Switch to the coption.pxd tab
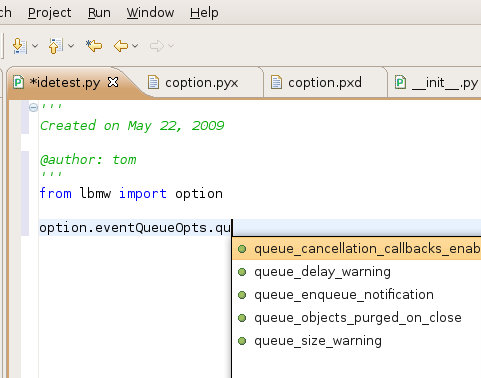Image resolution: width=481 pixels, height=378 pixels. click(324, 83)
